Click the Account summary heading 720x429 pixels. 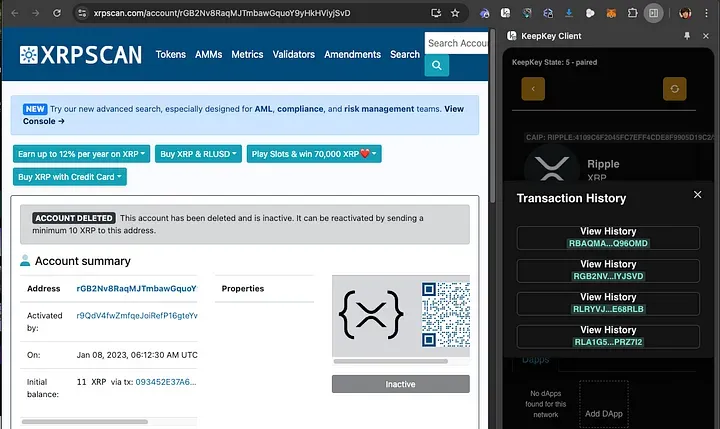(83, 261)
